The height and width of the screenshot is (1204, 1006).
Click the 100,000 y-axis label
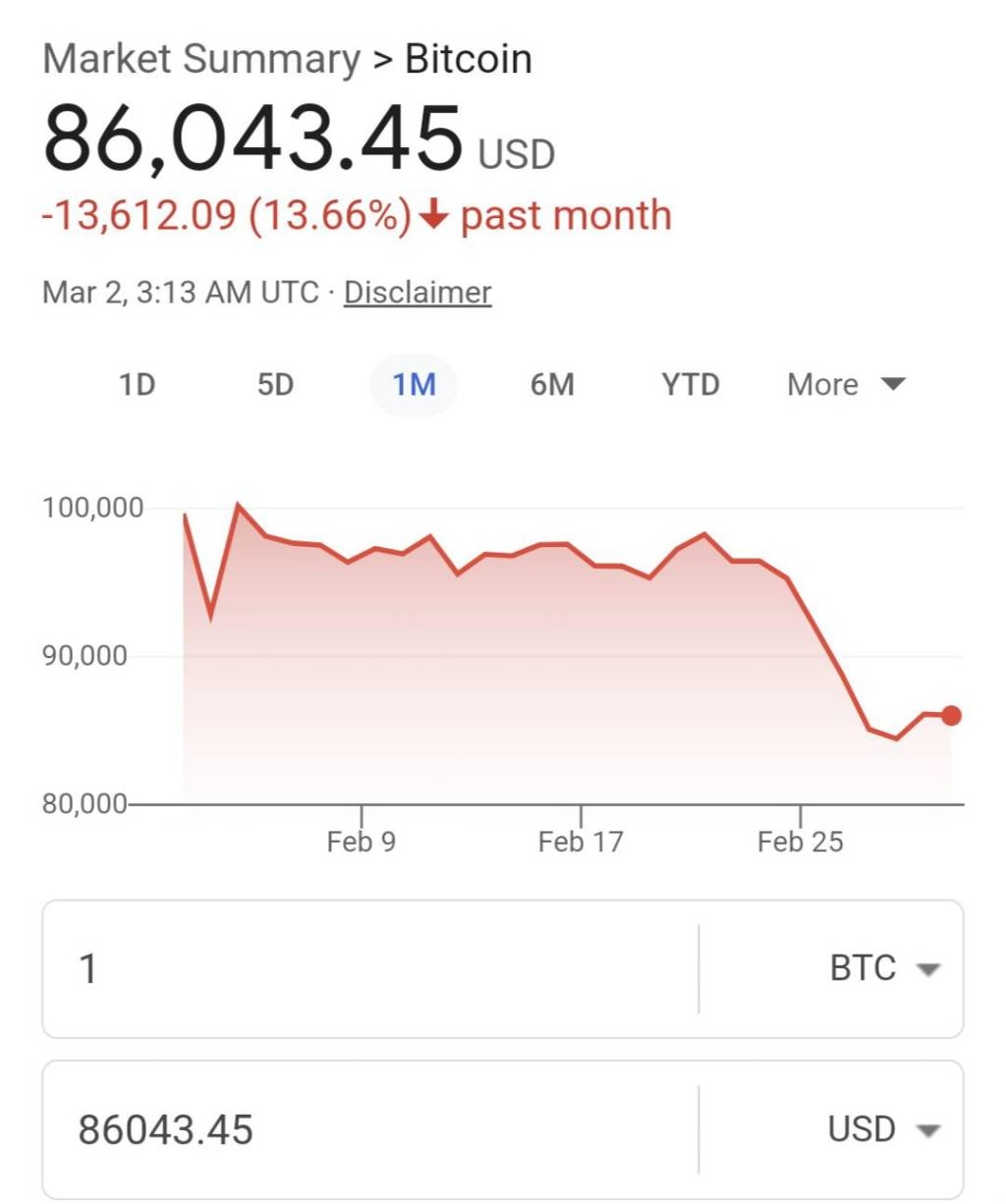[92, 508]
